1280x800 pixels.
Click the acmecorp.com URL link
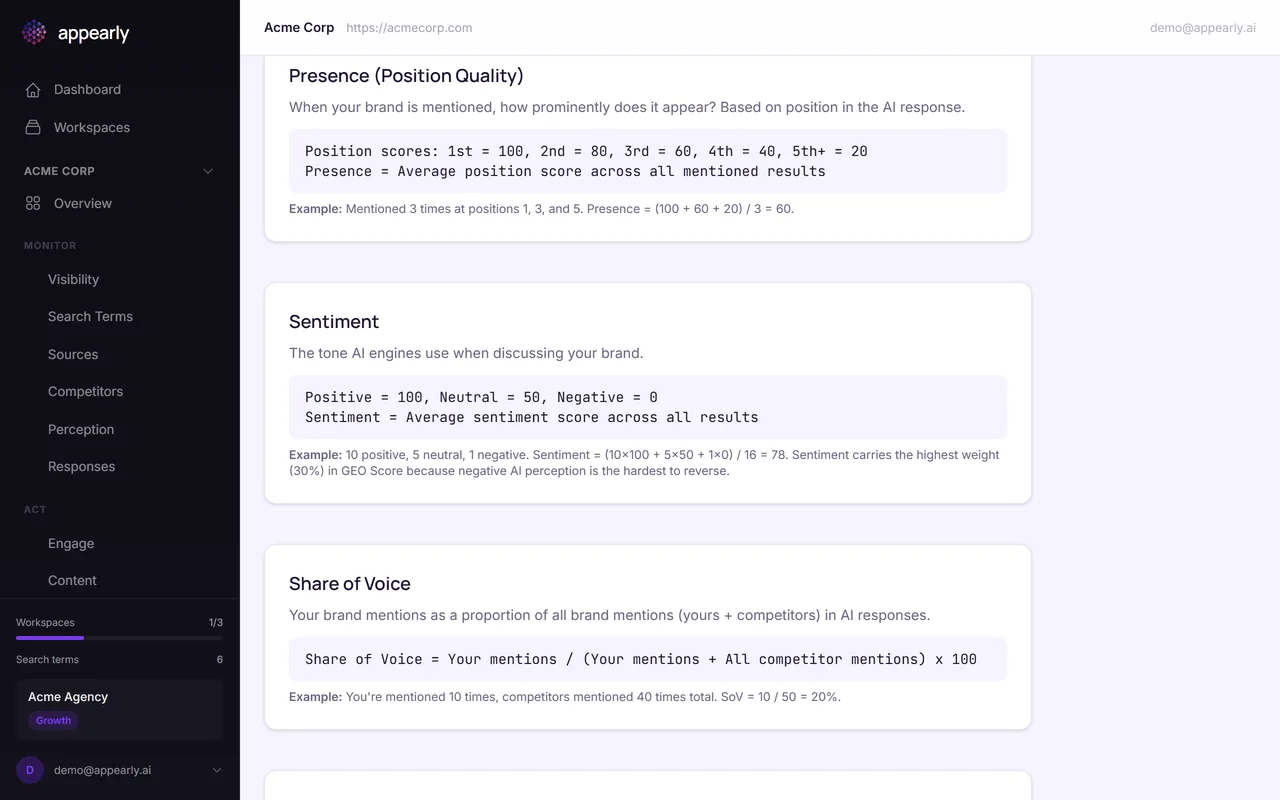409,28
